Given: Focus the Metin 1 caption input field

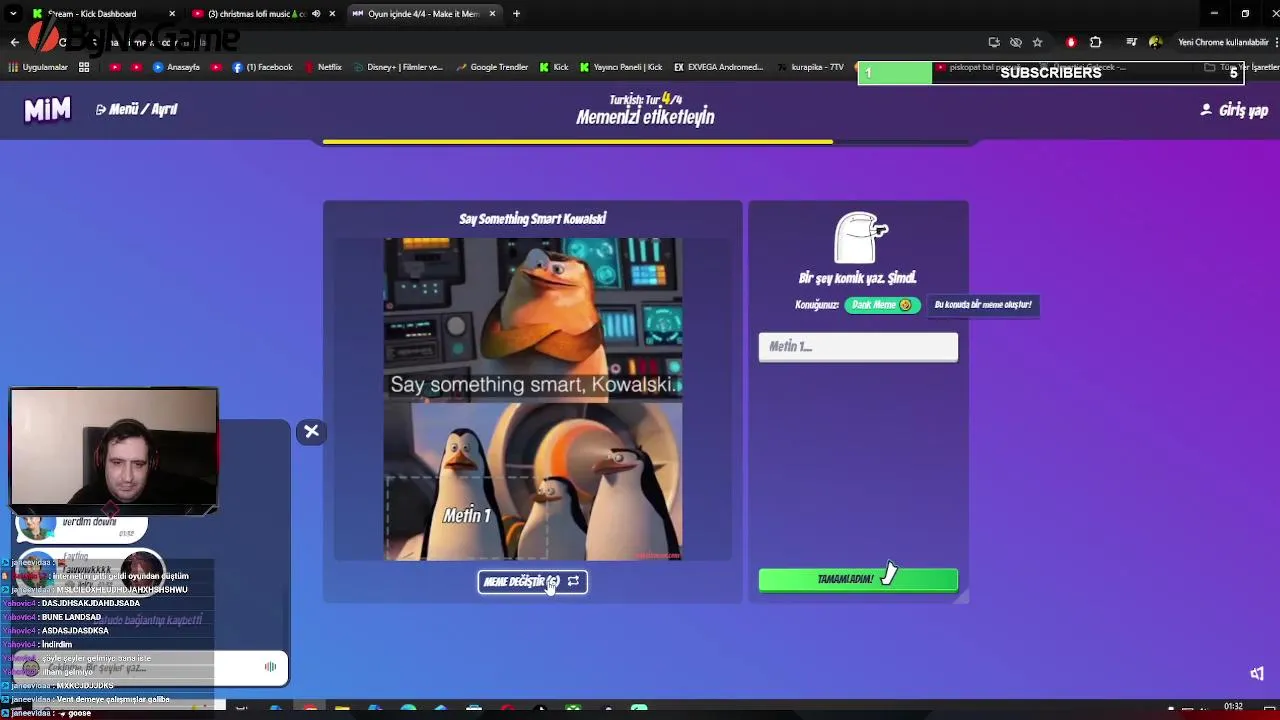Looking at the screenshot, I should [x=858, y=346].
